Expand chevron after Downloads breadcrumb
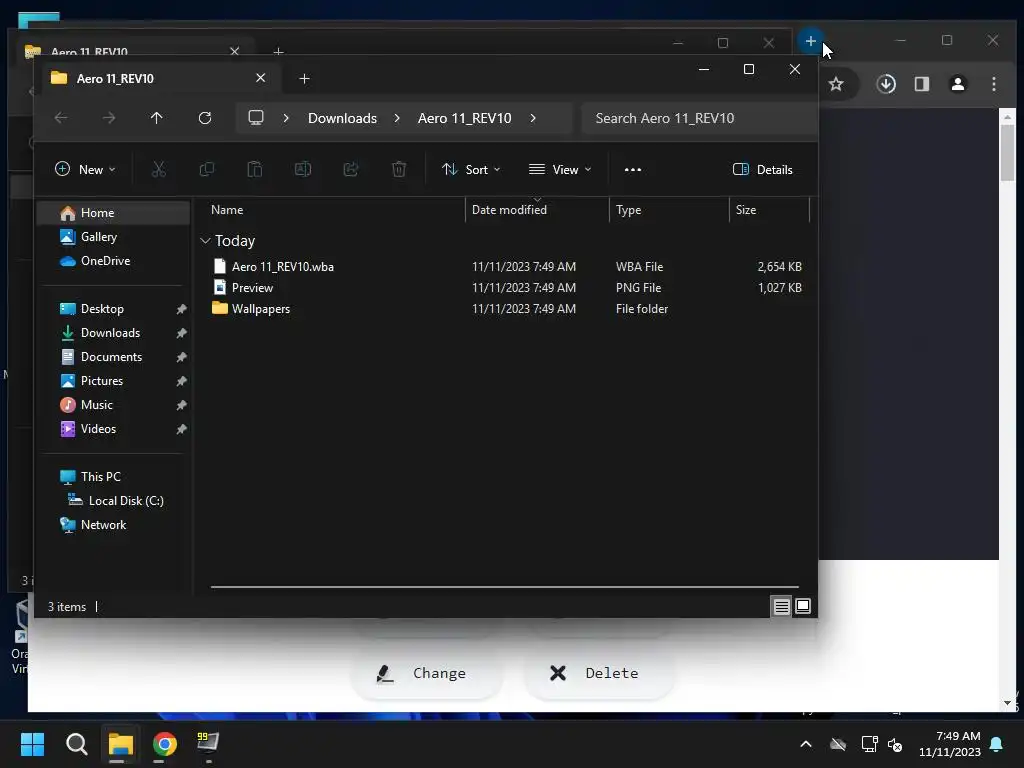The height and width of the screenshot is (768, 1024). [x=397, y=118]
